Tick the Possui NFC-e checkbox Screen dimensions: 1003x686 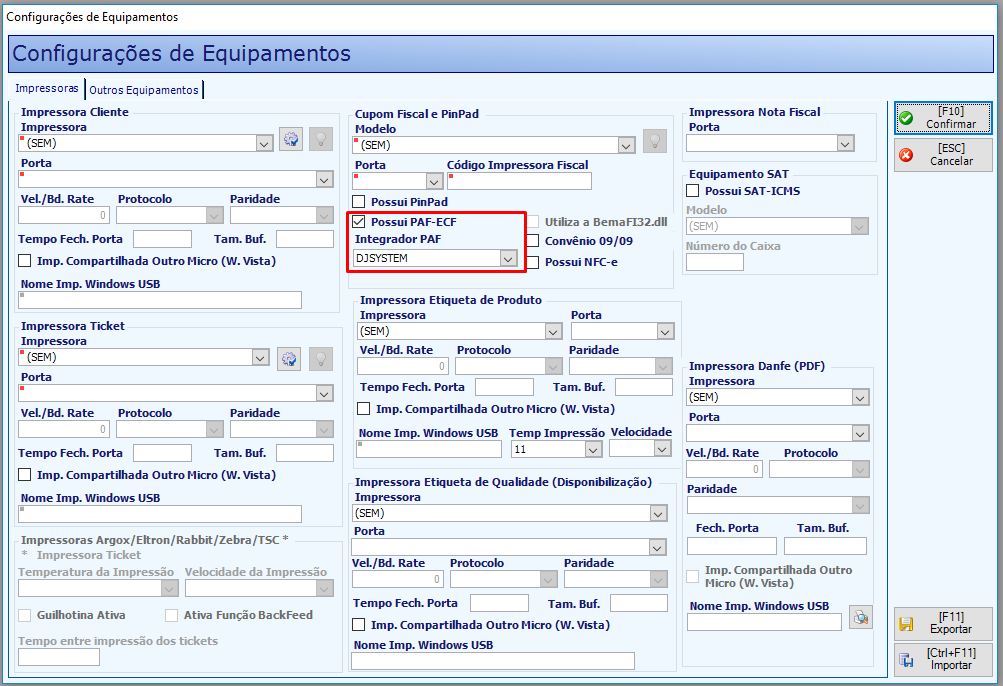[x=532, y=262]
